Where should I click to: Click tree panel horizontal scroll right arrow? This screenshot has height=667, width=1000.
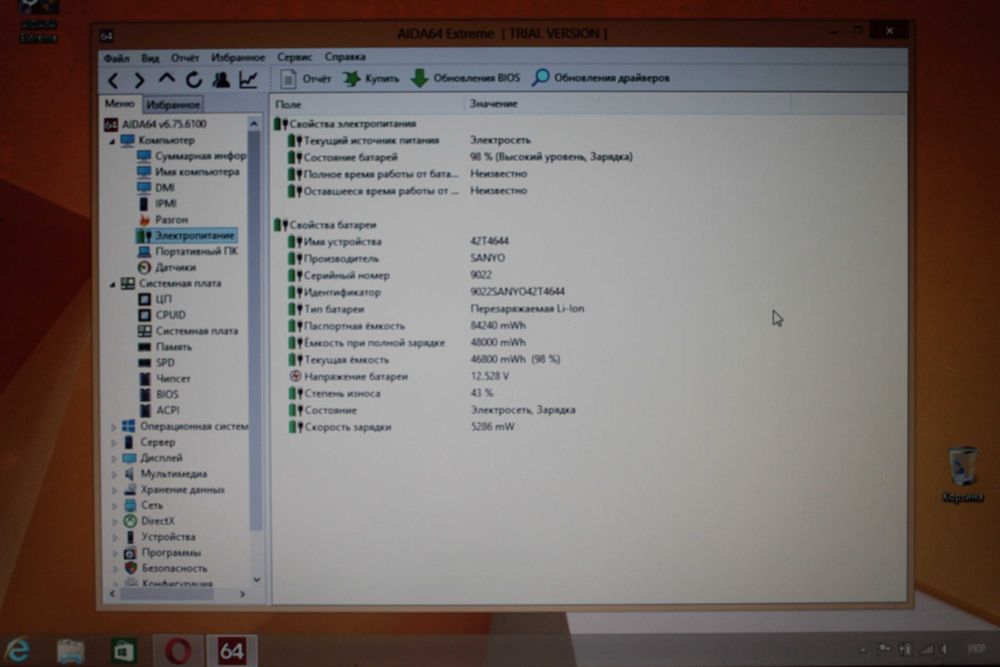click(x=242, y=594)
